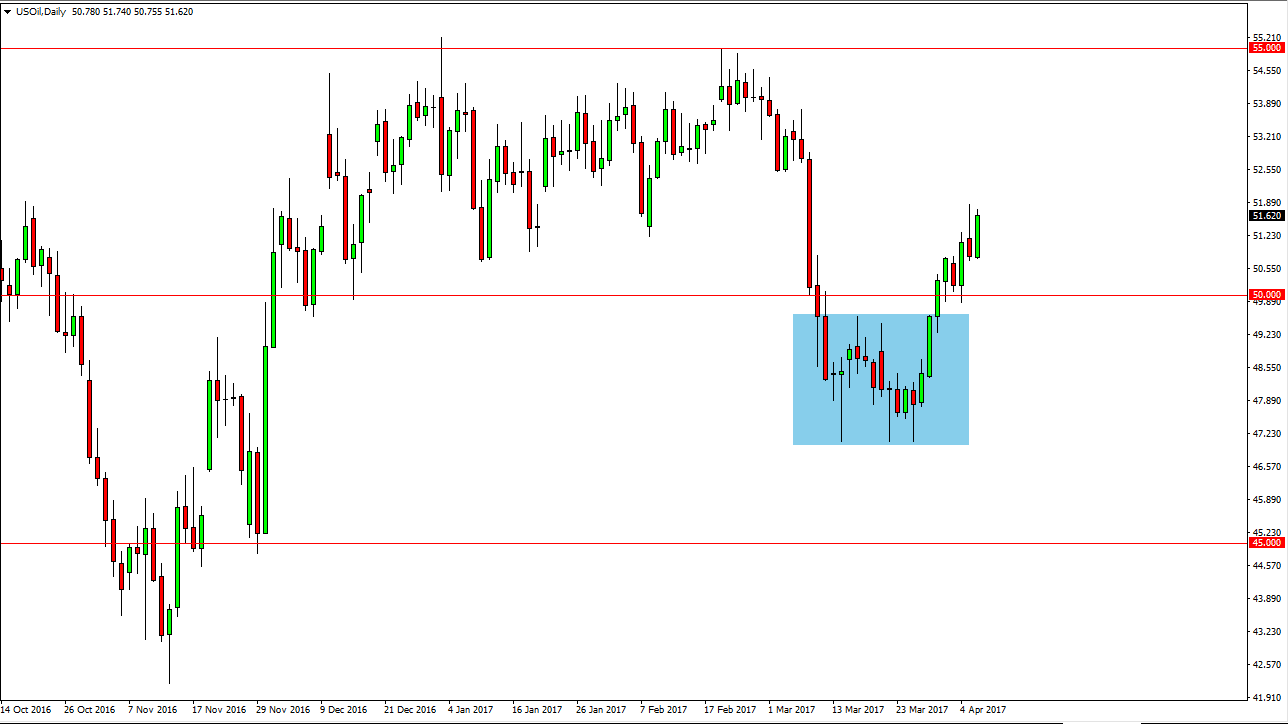Click the 42.570 value on price axis
Viewport: 1288px width, 724px height.
(x=1265, y=664)
